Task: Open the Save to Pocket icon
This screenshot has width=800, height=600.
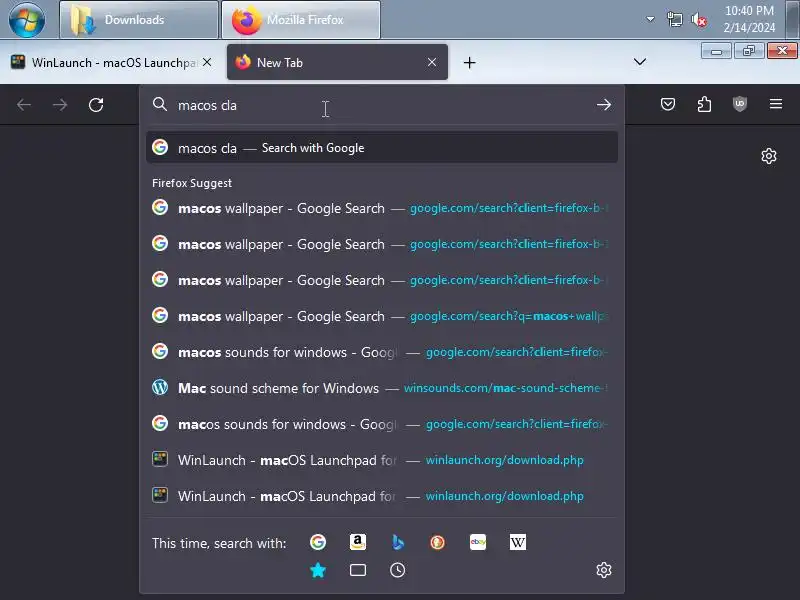Action: [668, 105]
